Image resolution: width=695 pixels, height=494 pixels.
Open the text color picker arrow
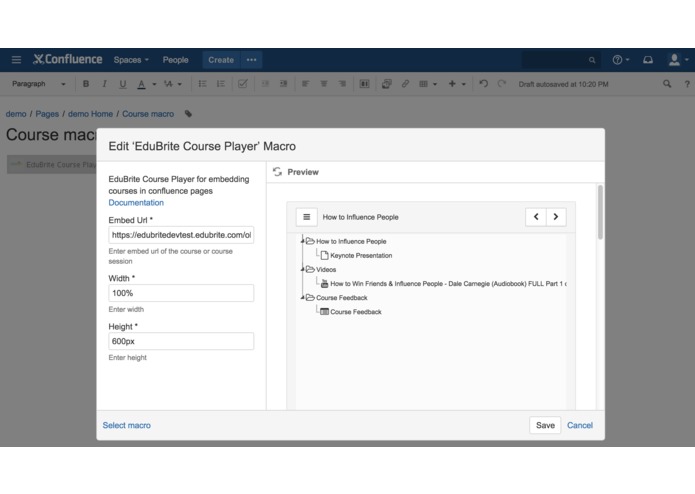click(154, 84)
